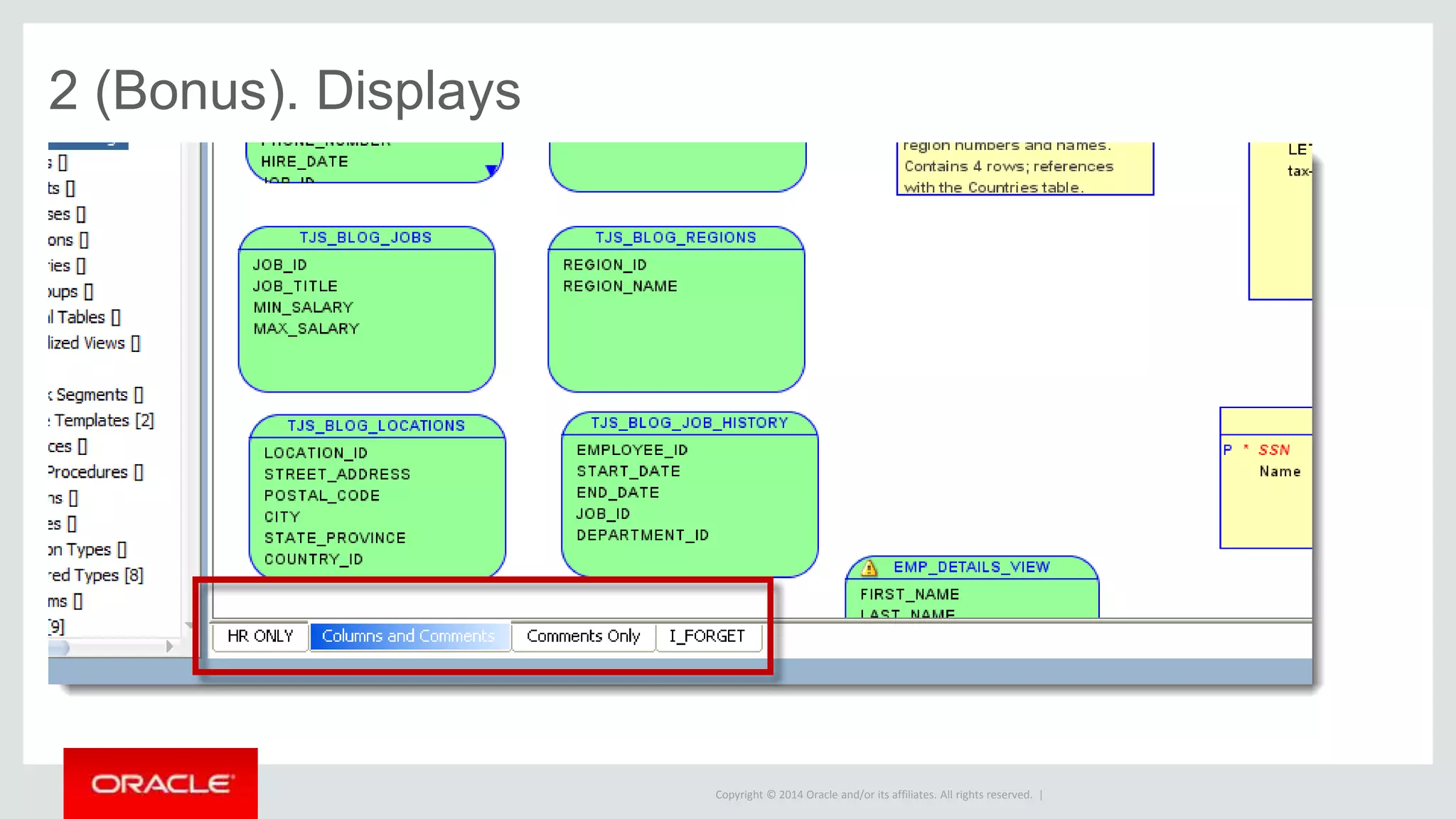Screen dimensions: 1456x819
Task: Click the Oracle logo
Action: point(161,783)
